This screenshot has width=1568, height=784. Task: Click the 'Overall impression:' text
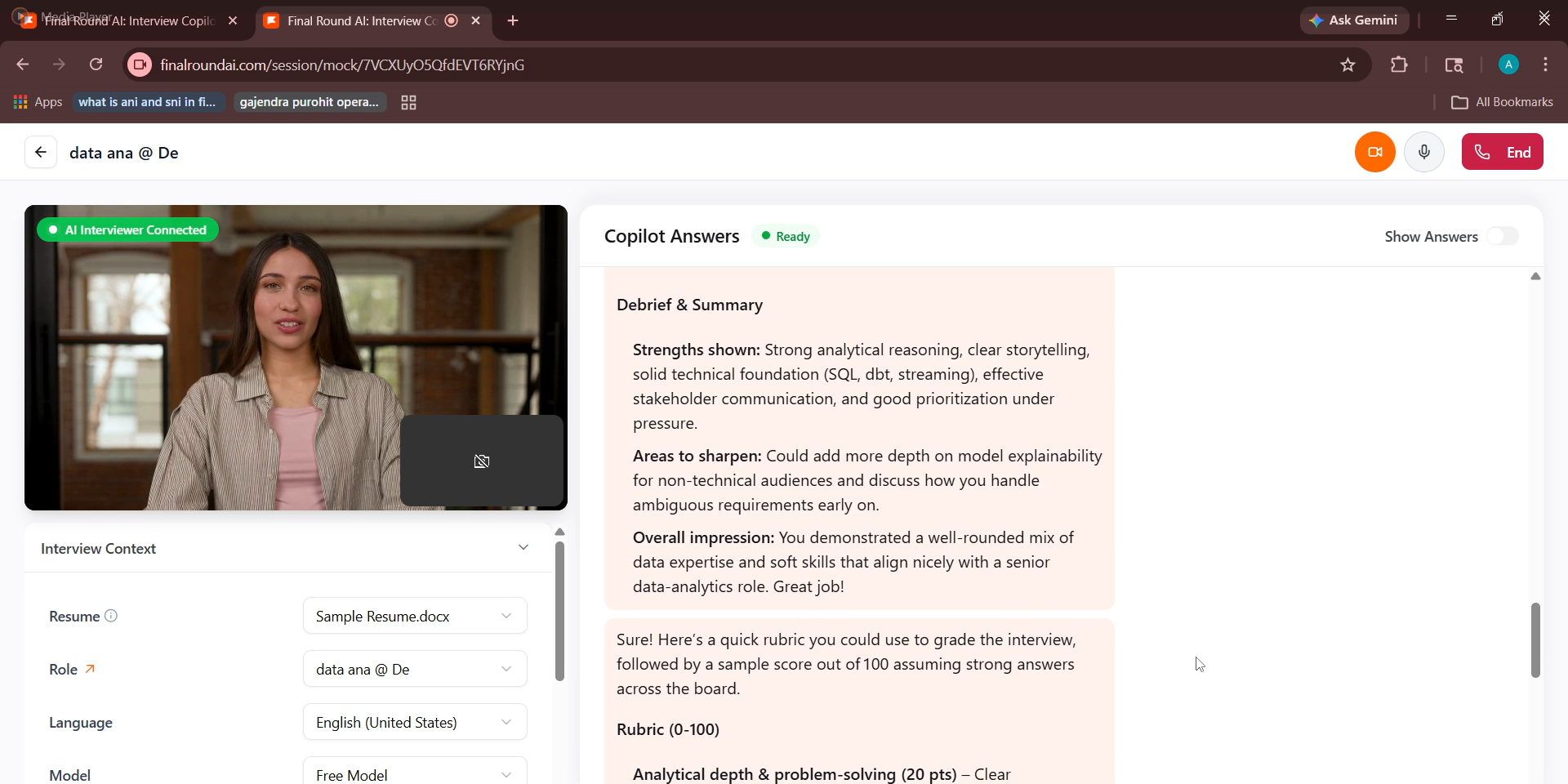pos(703,537)
